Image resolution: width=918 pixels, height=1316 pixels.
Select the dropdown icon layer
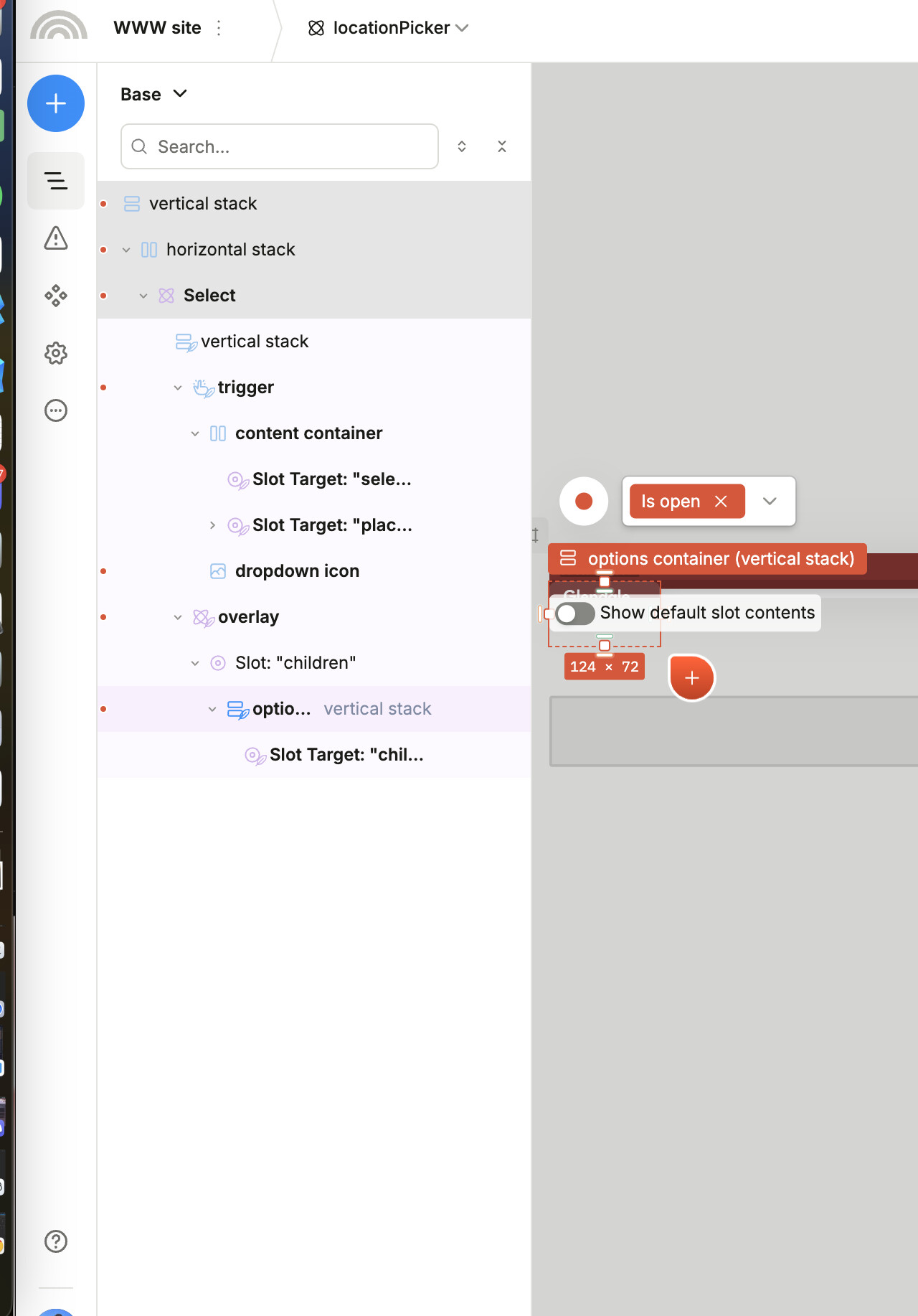297,571
